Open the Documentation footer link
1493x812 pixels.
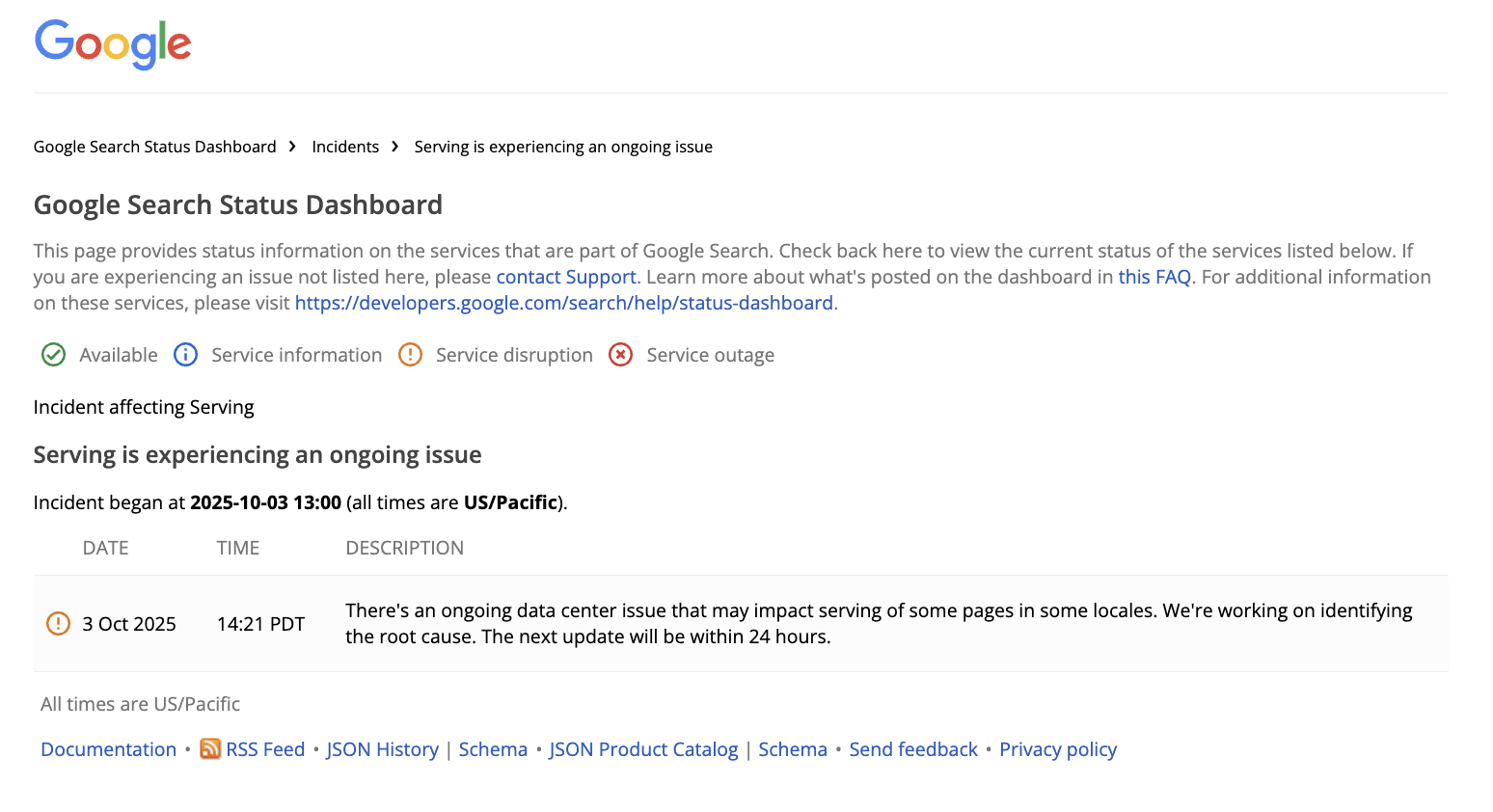pos(108,749)
